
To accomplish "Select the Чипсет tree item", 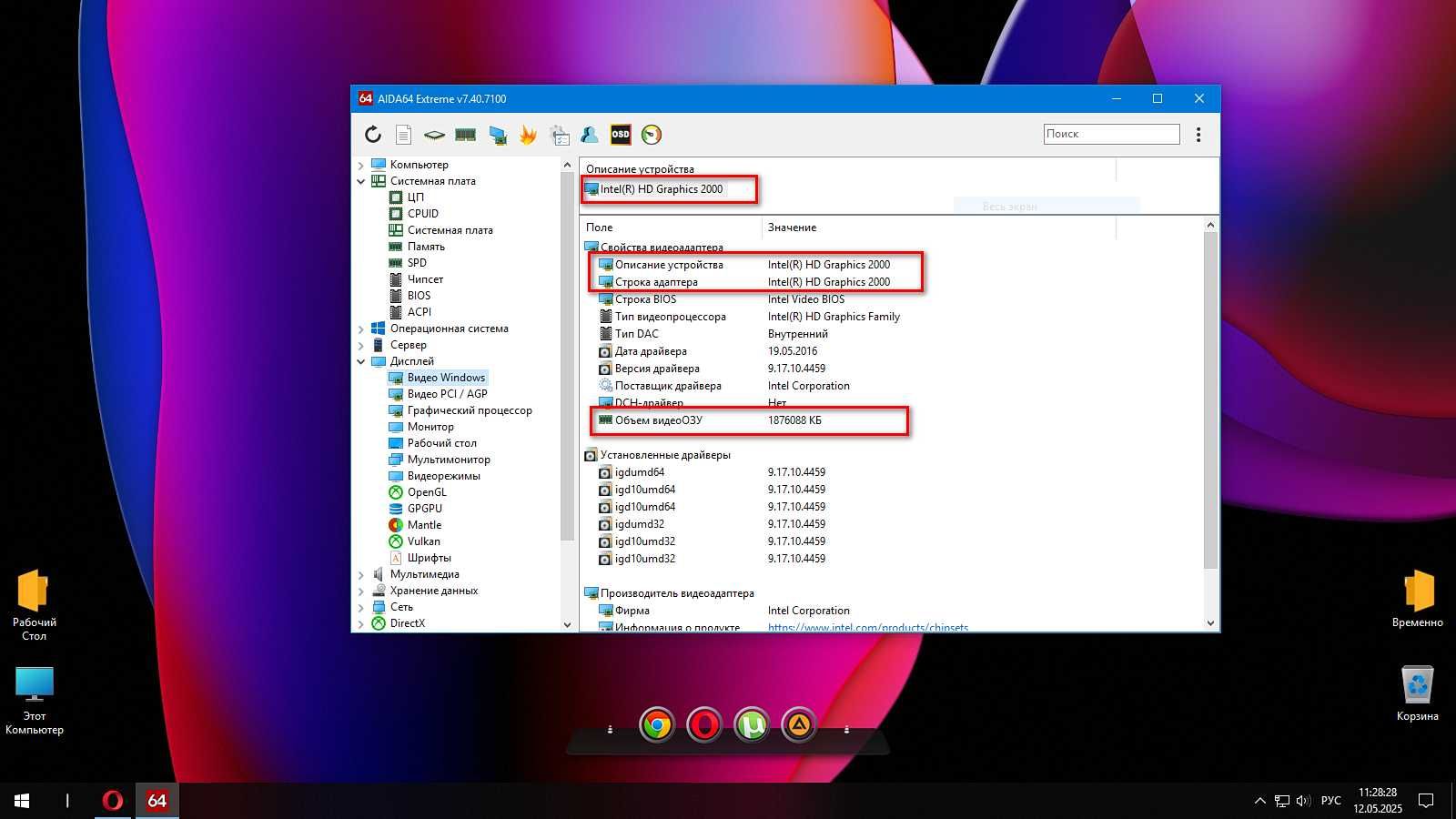I will pos(425,279).
